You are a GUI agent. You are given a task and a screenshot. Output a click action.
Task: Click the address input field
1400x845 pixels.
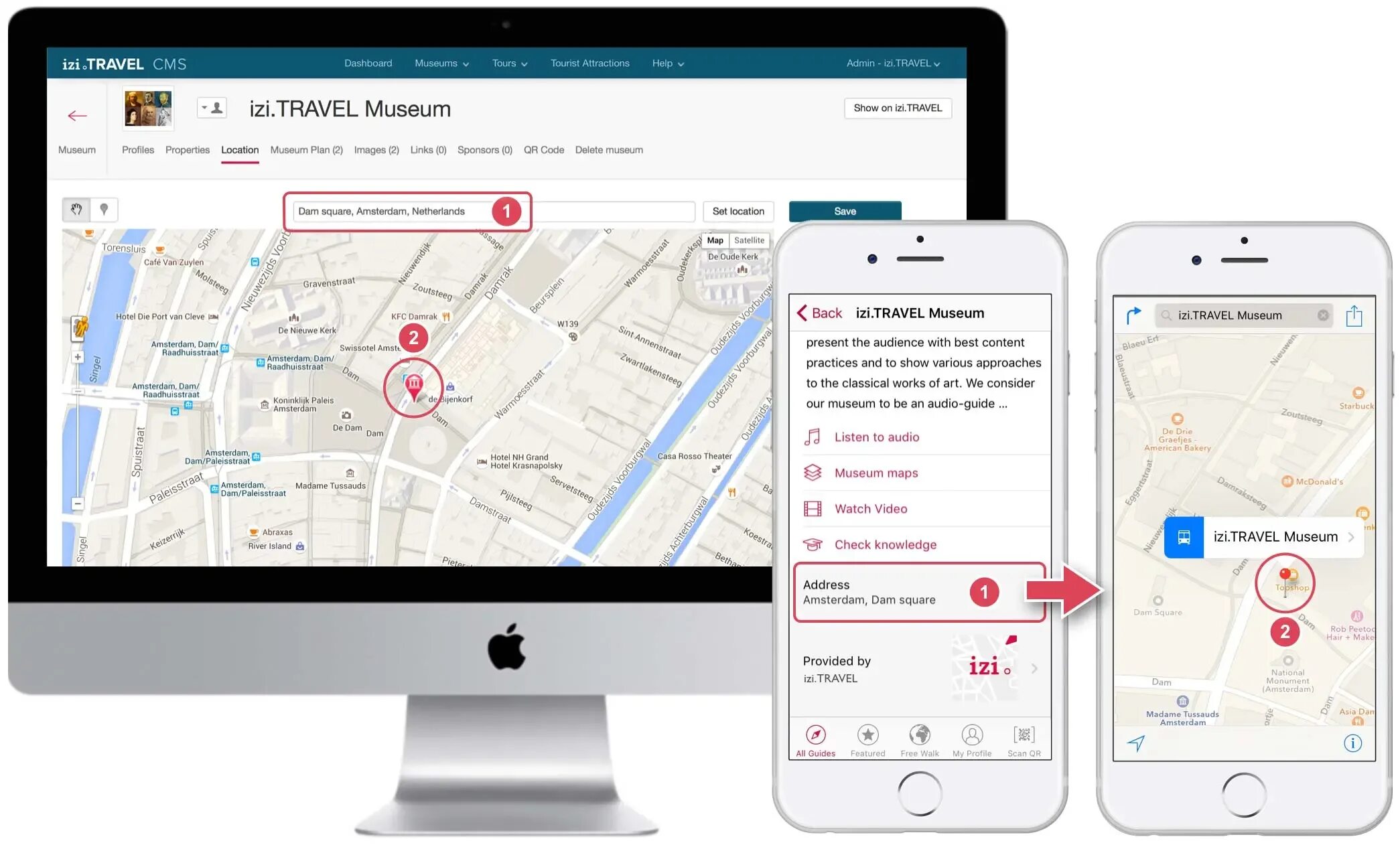(490, 211)
